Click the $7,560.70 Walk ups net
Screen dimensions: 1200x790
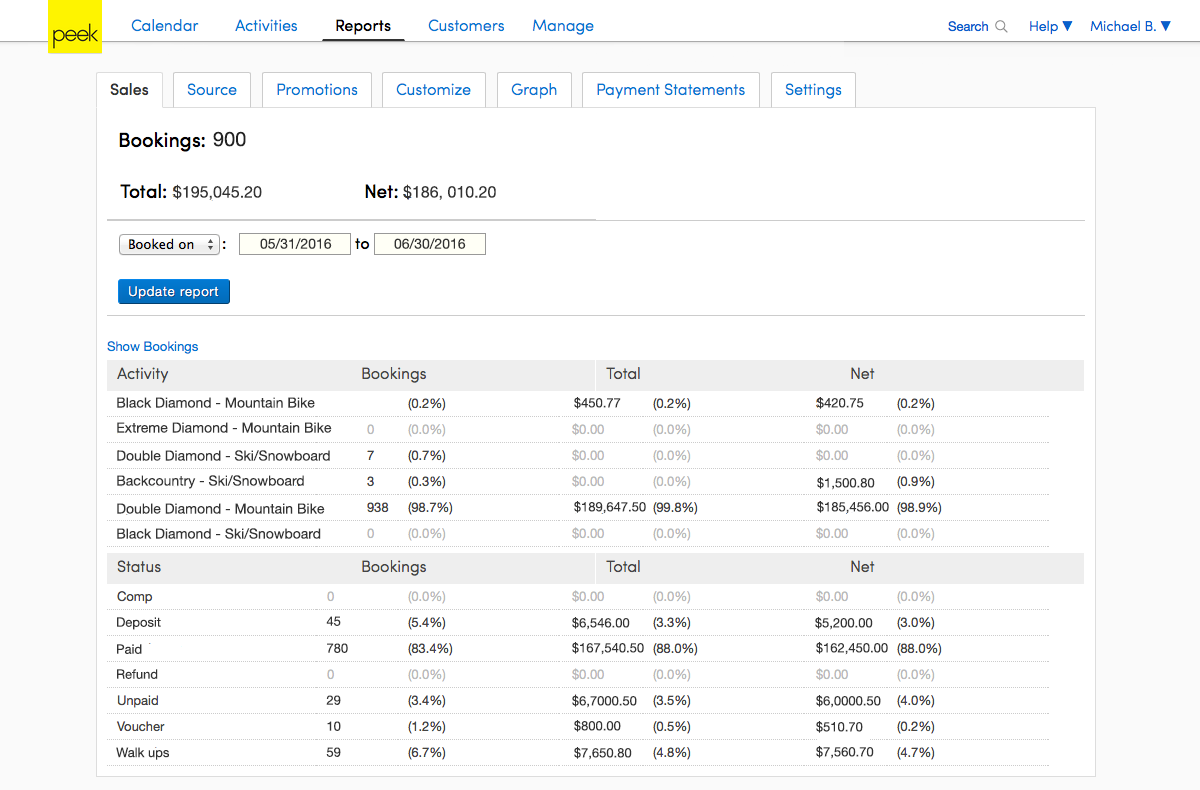click(845, 752)
